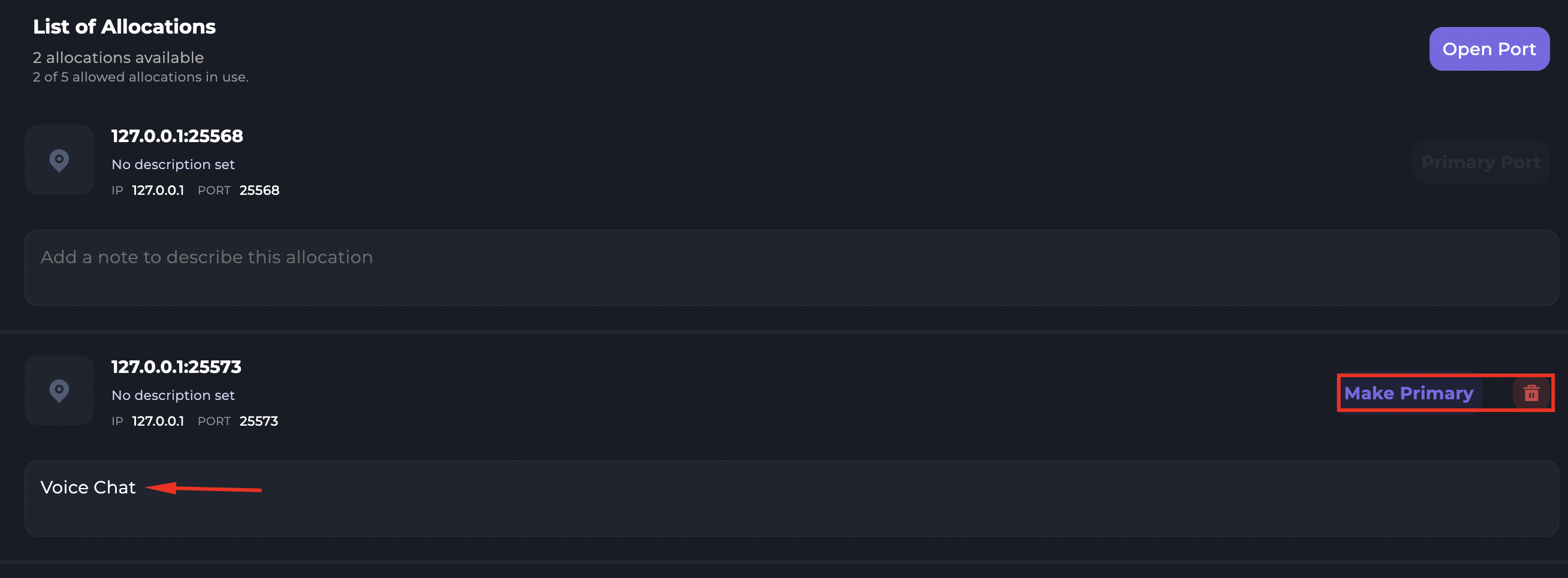Focus the empty allocation note field
Viewport: 1568px width, 578px height.
(x=790, y=267)
